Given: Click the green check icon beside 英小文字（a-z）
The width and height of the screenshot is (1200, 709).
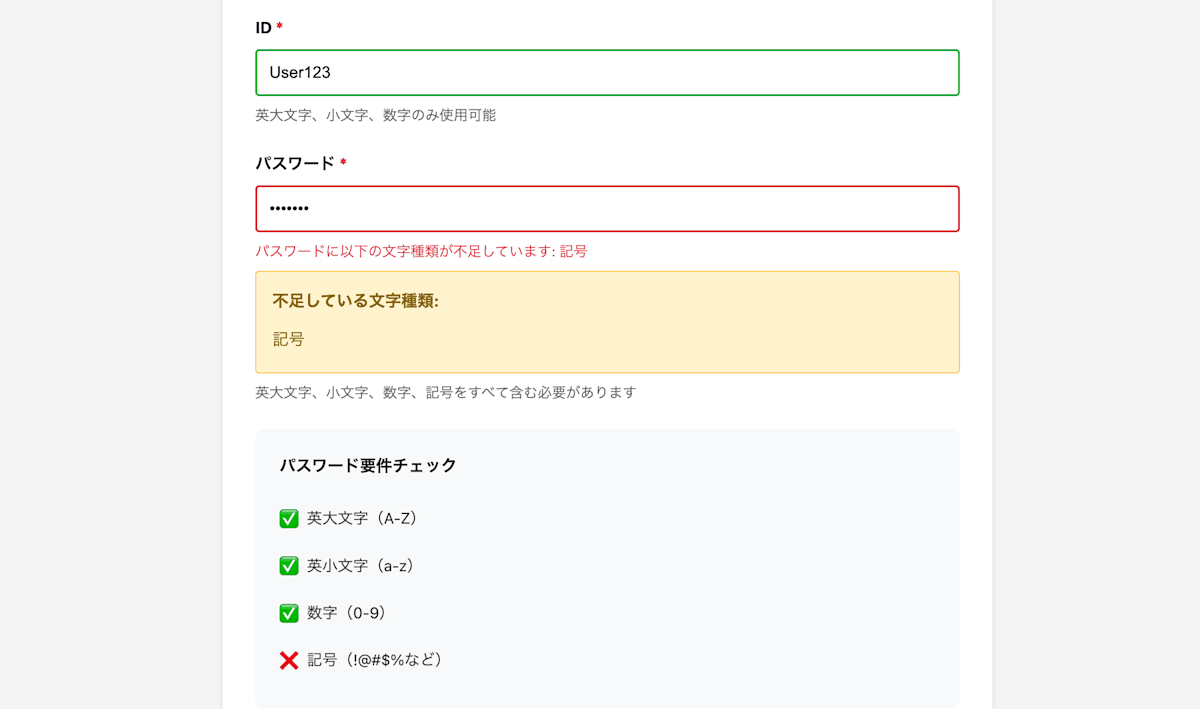Looking at the screenshot, I should pyautogui.click(x=289, y=565).
